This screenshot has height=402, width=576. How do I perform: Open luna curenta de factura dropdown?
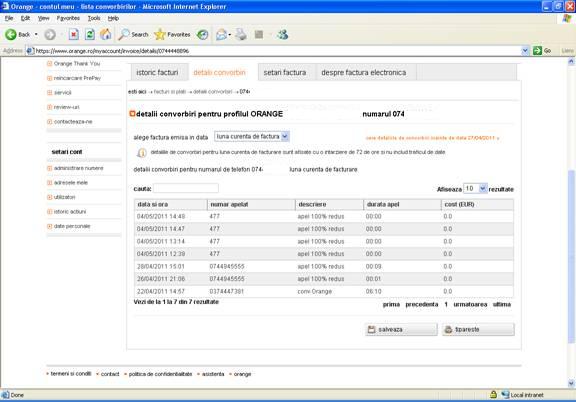252,136
